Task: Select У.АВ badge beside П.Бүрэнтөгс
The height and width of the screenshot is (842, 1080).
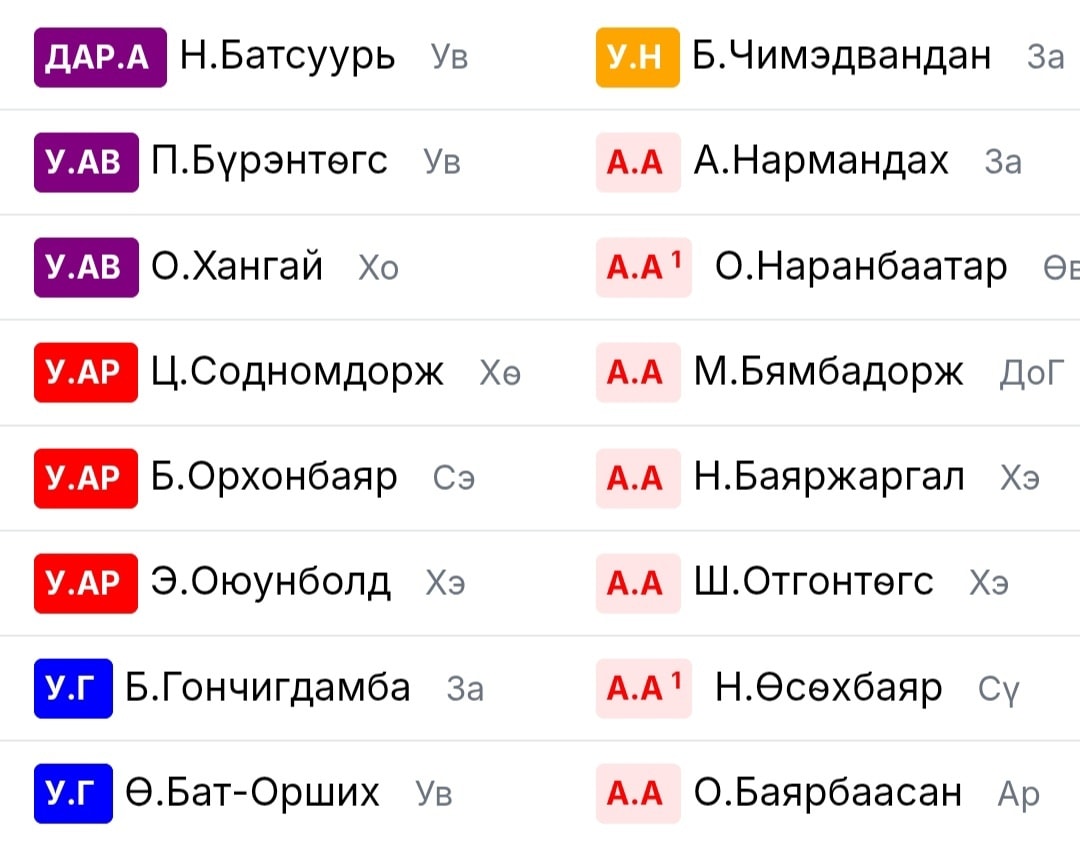Action: click(86, 162)
